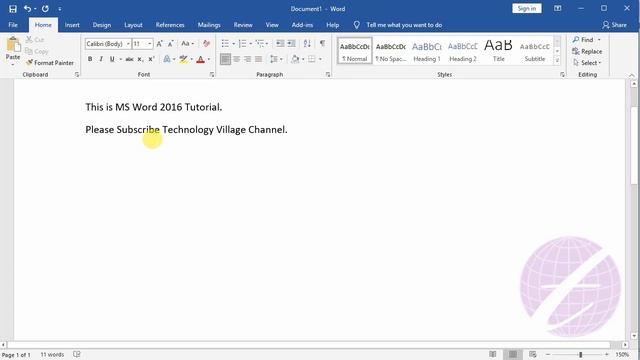
Task: Clear all formatting
Action: pyautogui.click(x=207, y=44)
